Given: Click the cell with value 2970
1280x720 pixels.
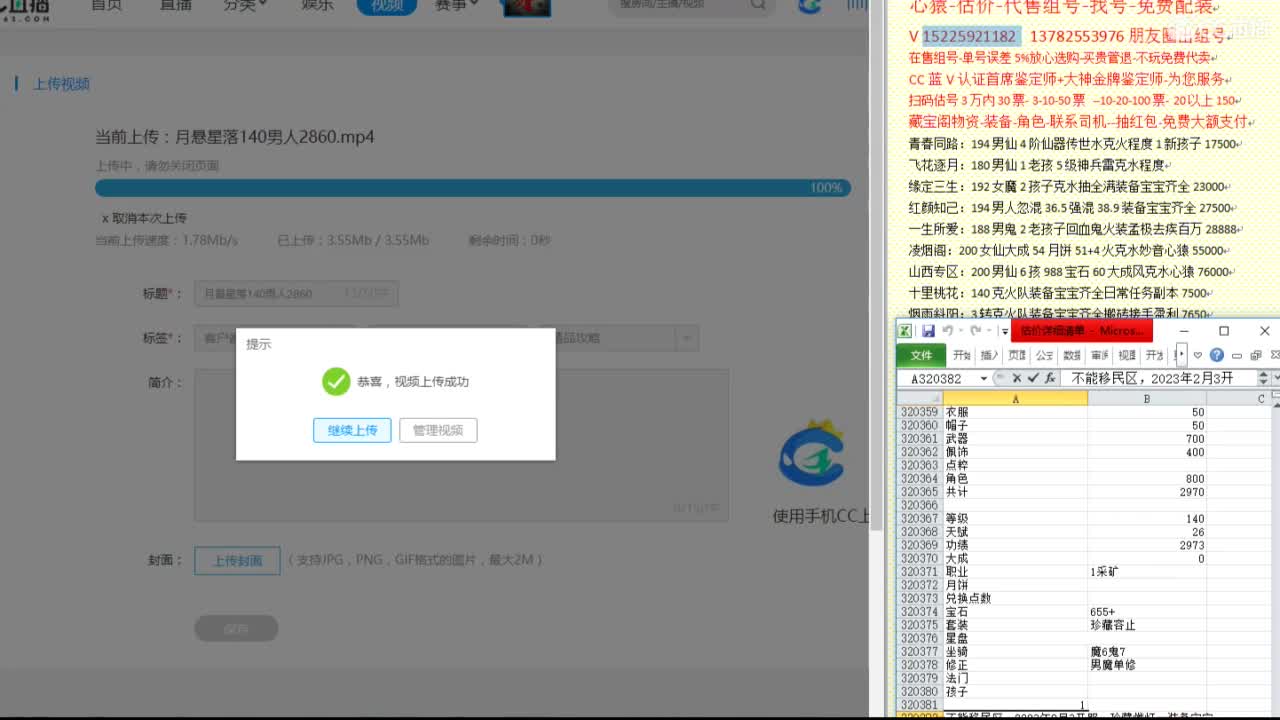Looking at the screenshot, I should 1147,492.
